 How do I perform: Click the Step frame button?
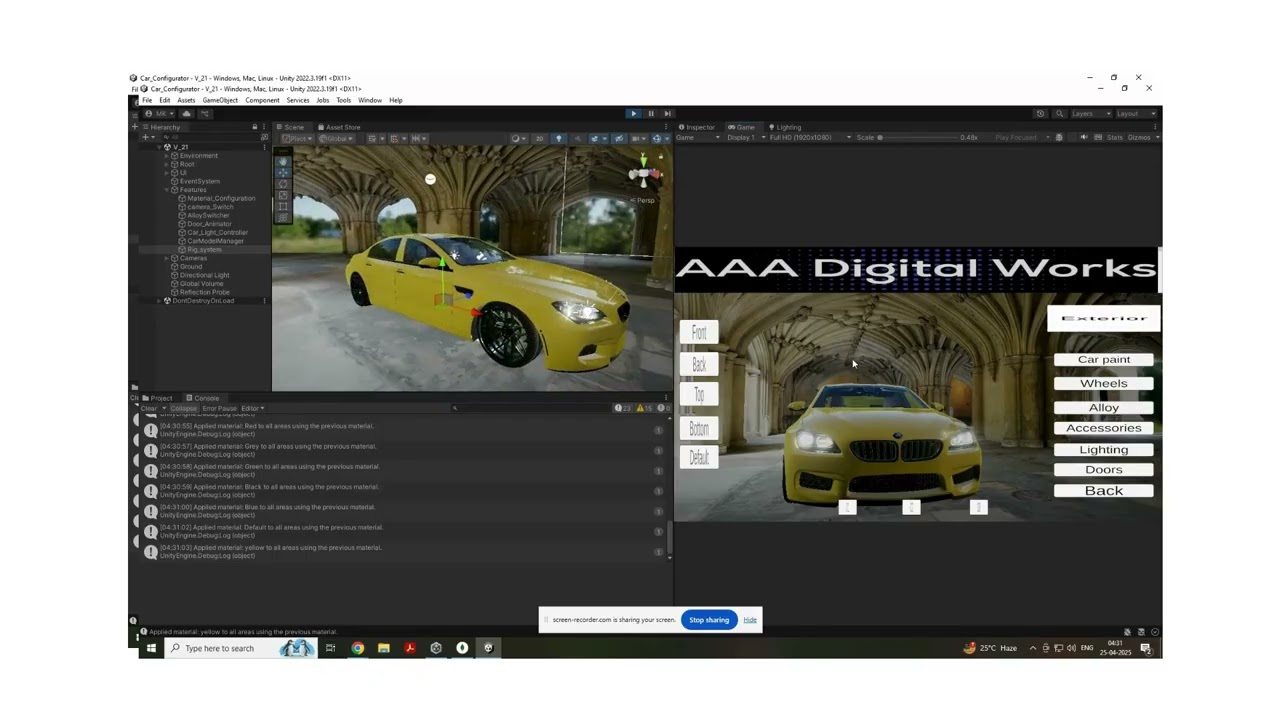(x=667, y=114)
